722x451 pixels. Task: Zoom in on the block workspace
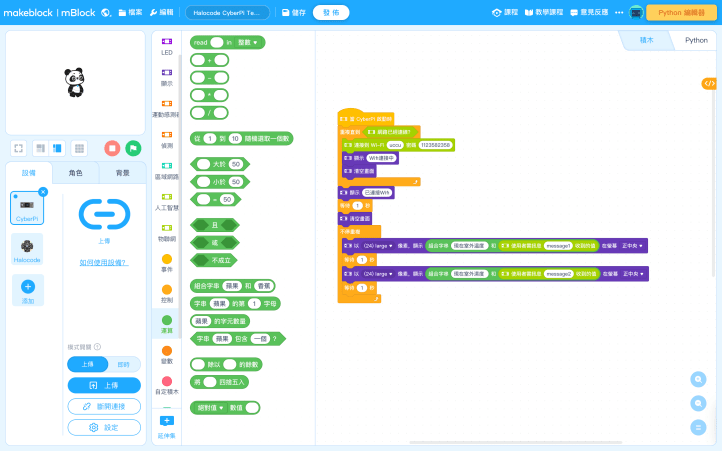pos(698,379)
